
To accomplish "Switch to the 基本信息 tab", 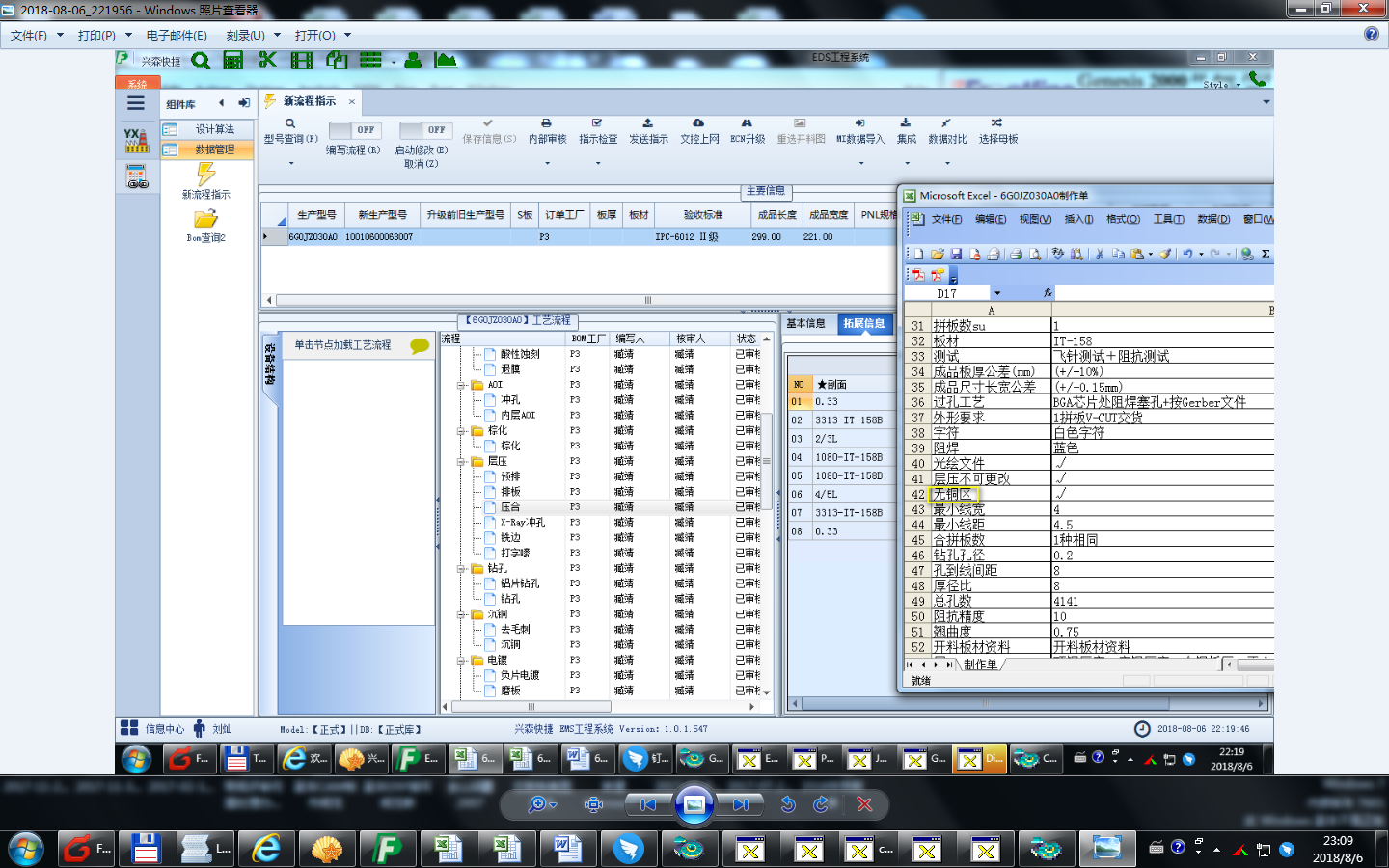I will (x=806, y=323).
